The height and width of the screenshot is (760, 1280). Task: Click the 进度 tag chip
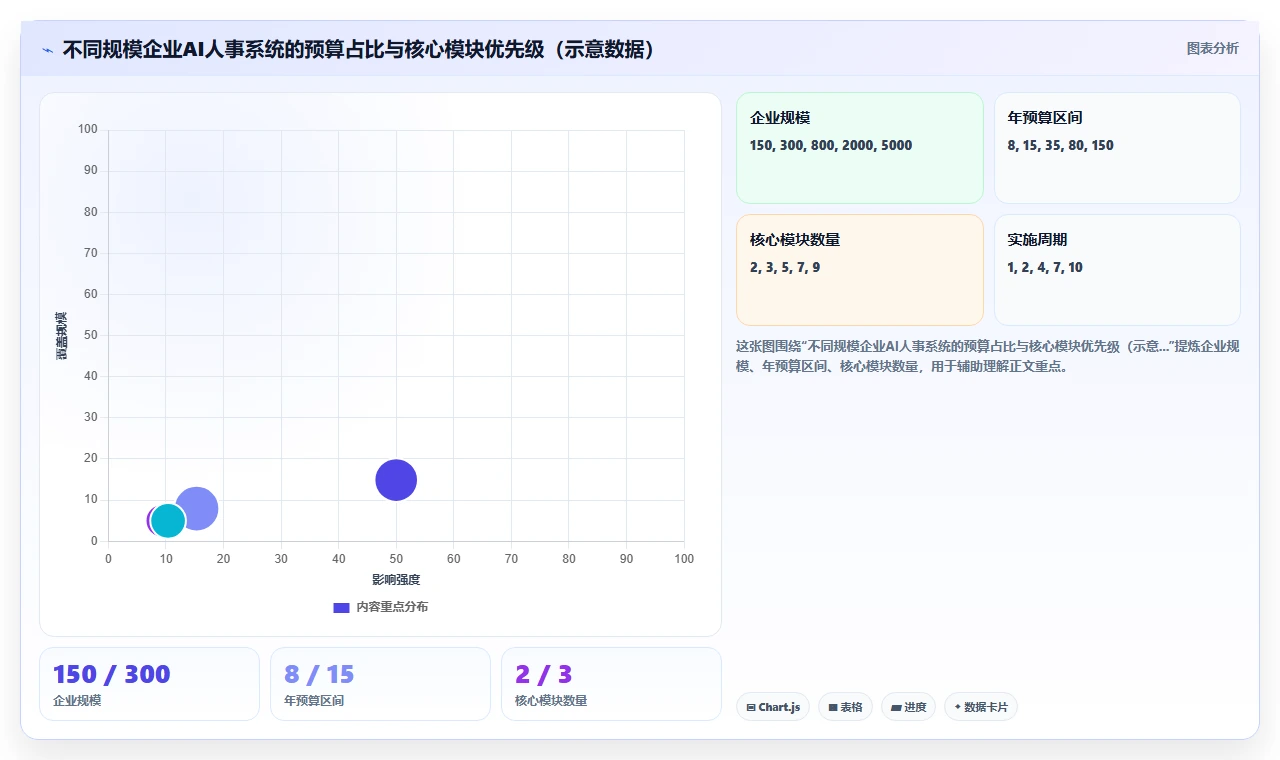coord(908,707)
